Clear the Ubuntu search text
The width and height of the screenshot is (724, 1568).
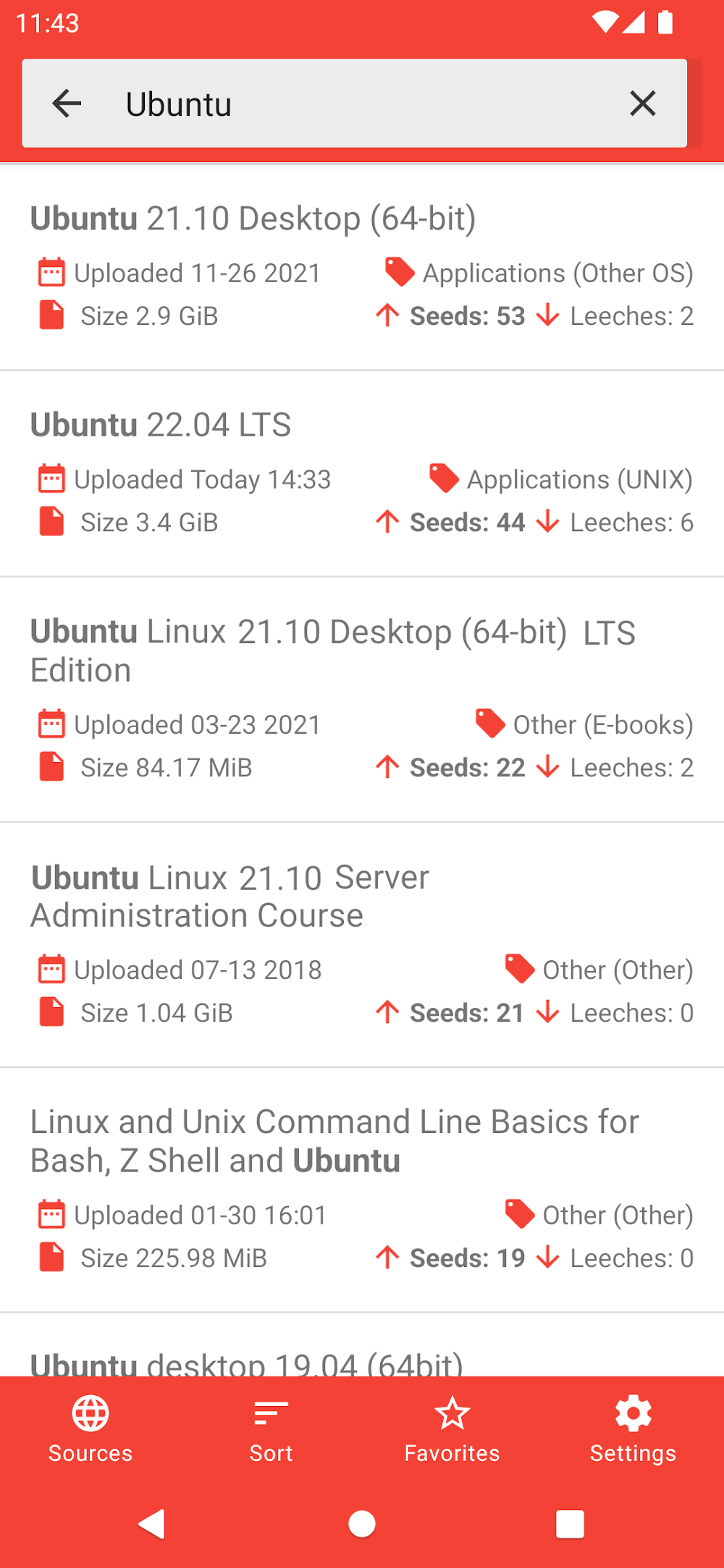point(642,103)
